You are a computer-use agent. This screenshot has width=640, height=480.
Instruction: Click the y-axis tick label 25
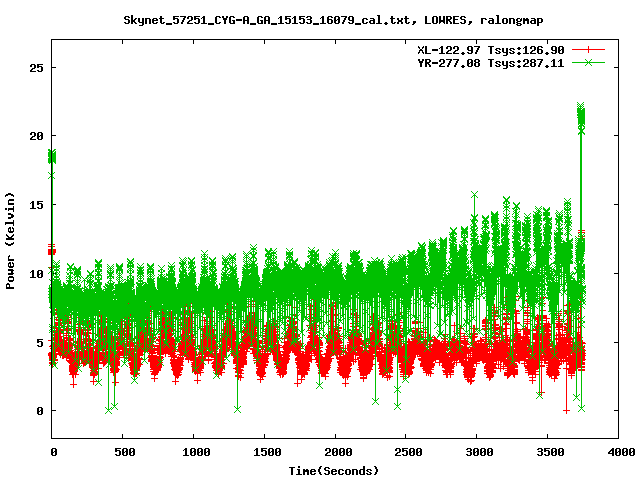click(36, 68)
